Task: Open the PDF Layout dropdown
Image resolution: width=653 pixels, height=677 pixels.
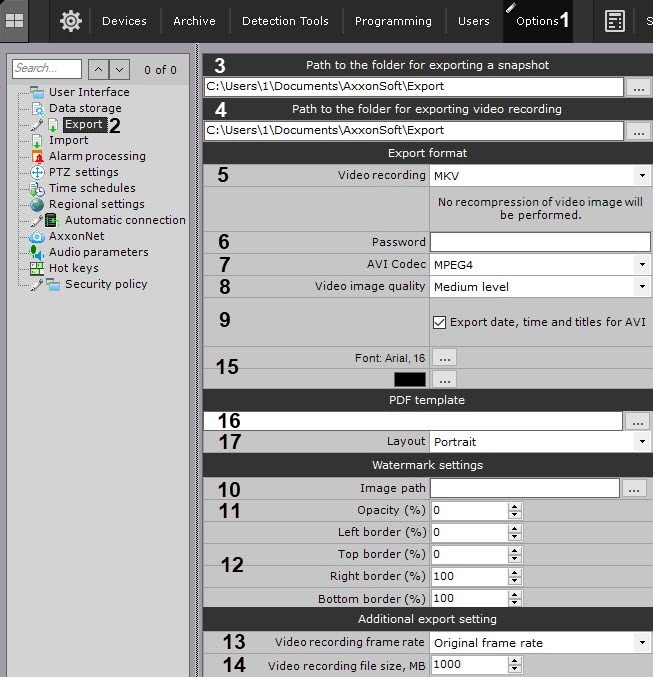Action: (x=642, y=441)
